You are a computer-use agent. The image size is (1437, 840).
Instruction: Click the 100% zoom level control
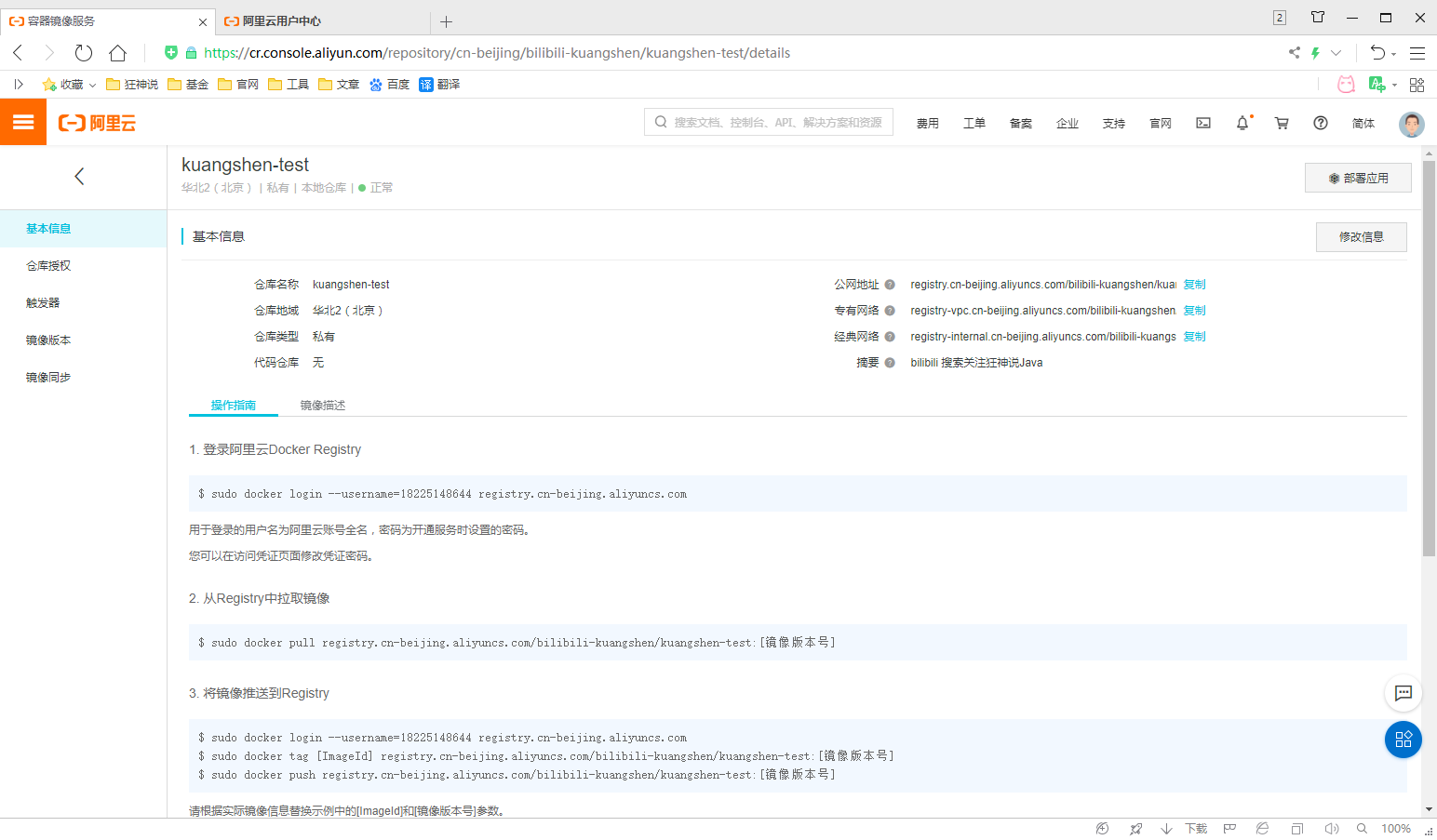tap(1395, 828)
